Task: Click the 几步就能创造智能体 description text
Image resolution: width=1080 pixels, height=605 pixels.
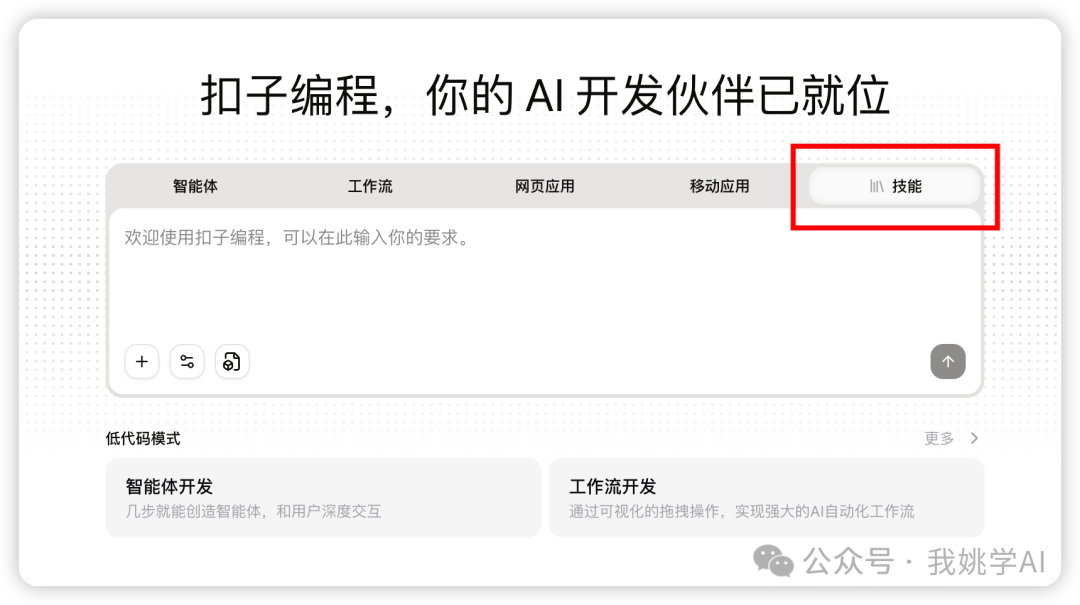Action: point(253,511)
